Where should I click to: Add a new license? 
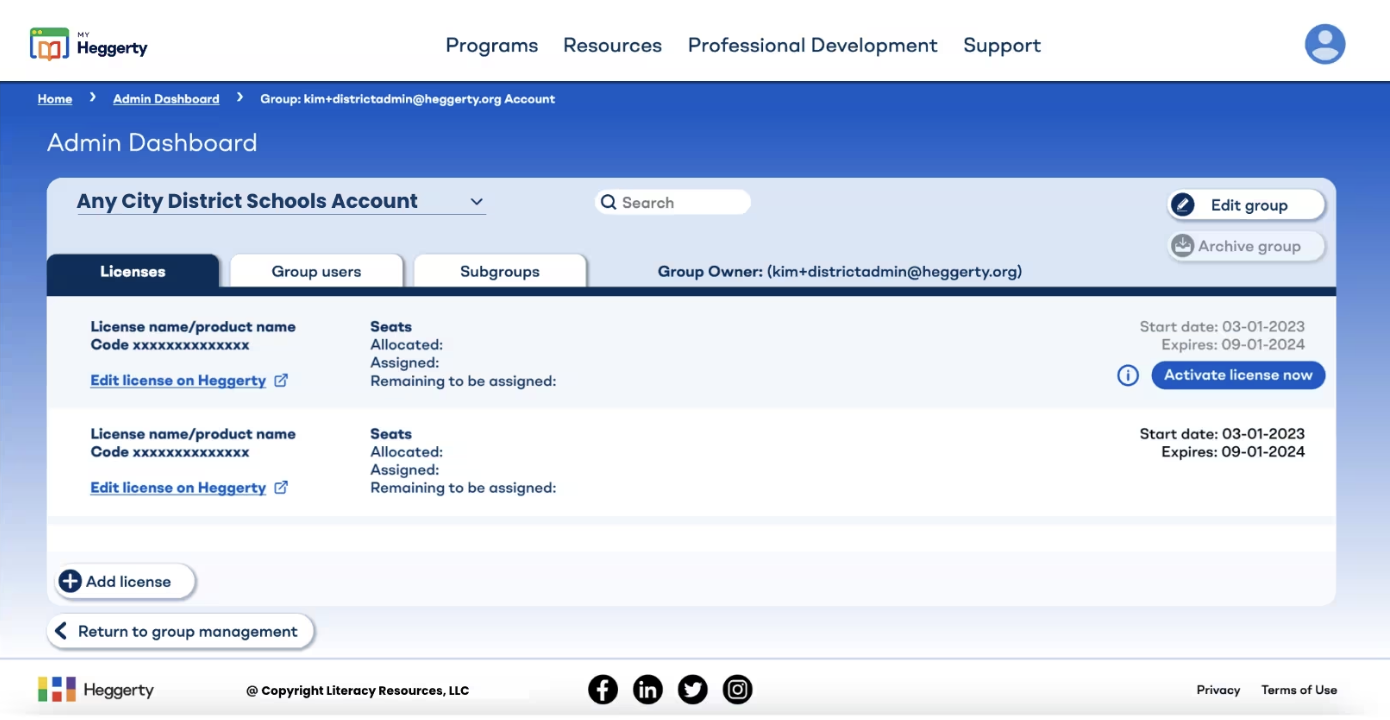point(126,581)
